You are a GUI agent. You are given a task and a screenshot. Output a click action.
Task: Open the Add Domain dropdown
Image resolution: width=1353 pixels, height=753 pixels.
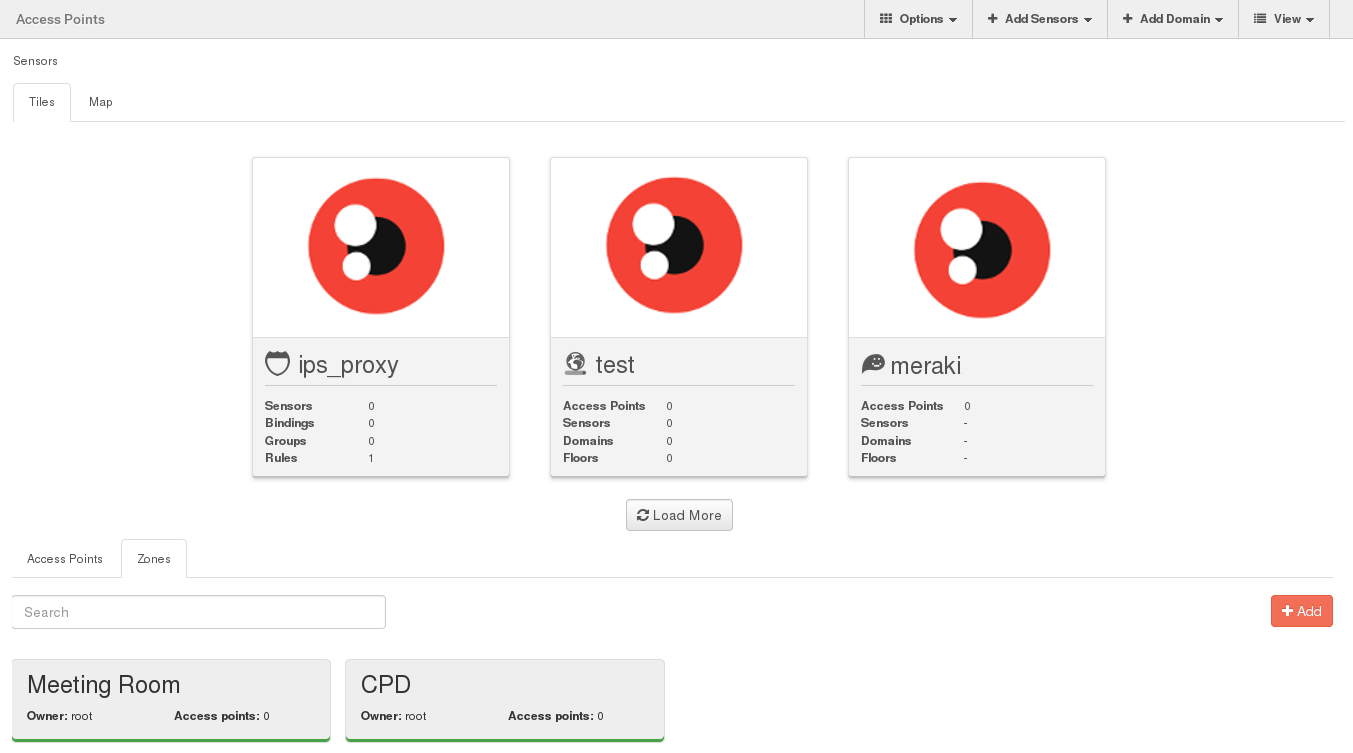1173,19
